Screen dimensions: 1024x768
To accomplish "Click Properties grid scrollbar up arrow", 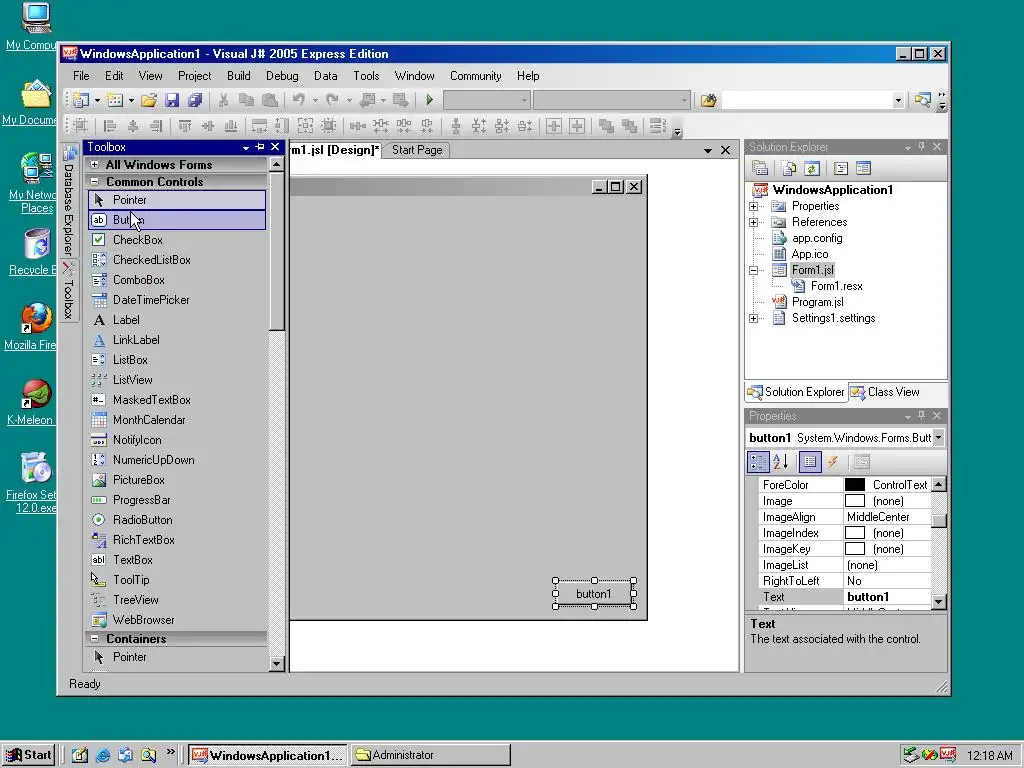I will (938, 485).
